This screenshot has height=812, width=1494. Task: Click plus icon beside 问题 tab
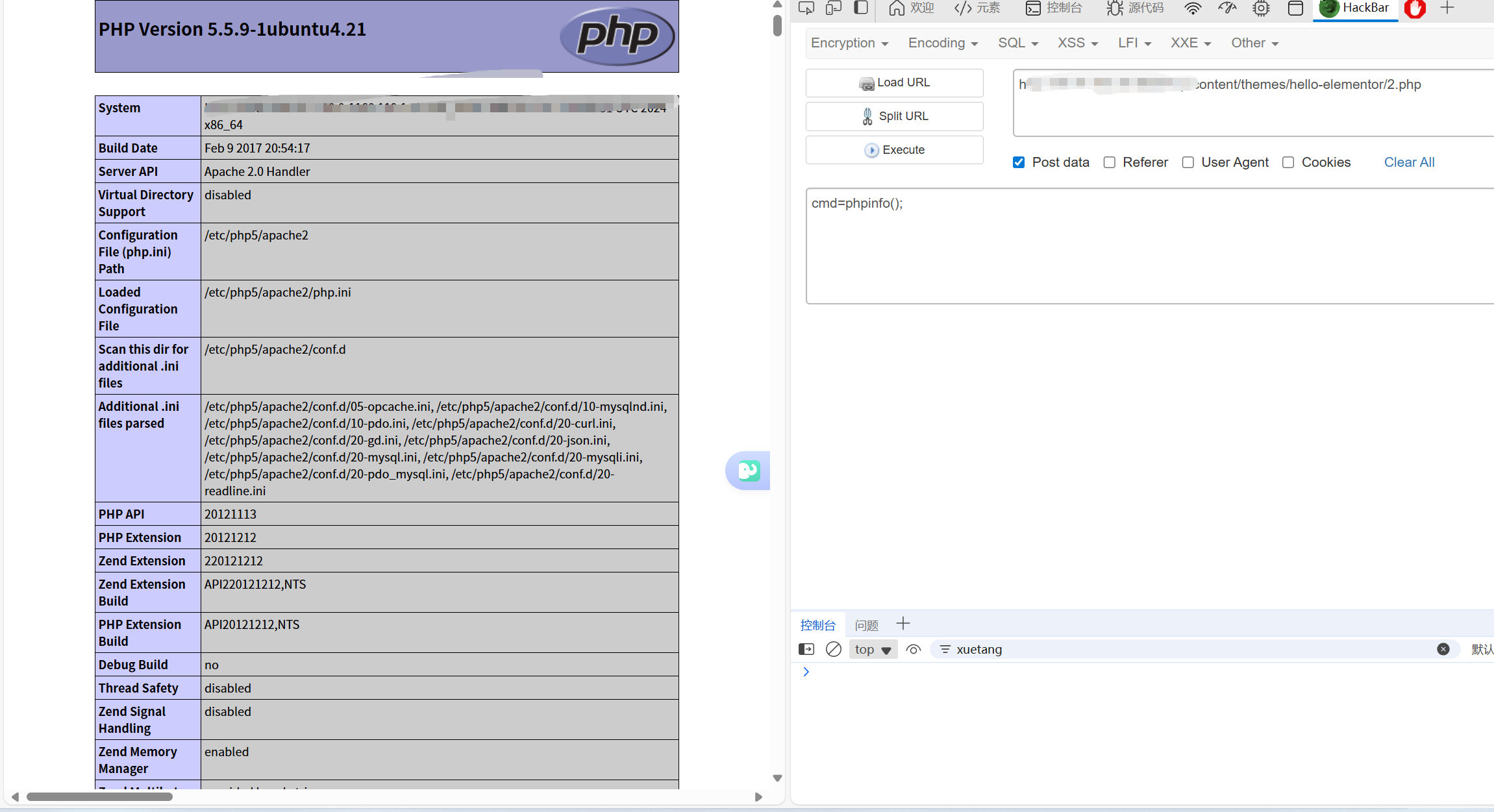903,624
